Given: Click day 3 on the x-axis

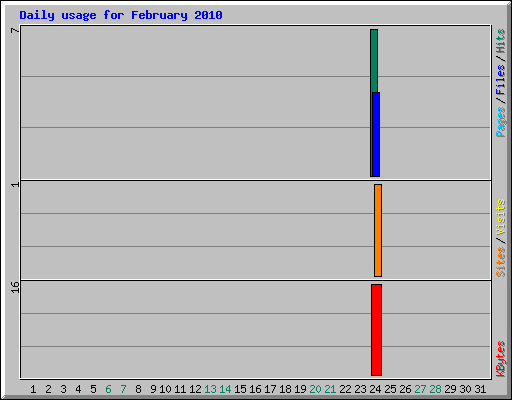Looking at the screenshot, I should pos(63,389).
